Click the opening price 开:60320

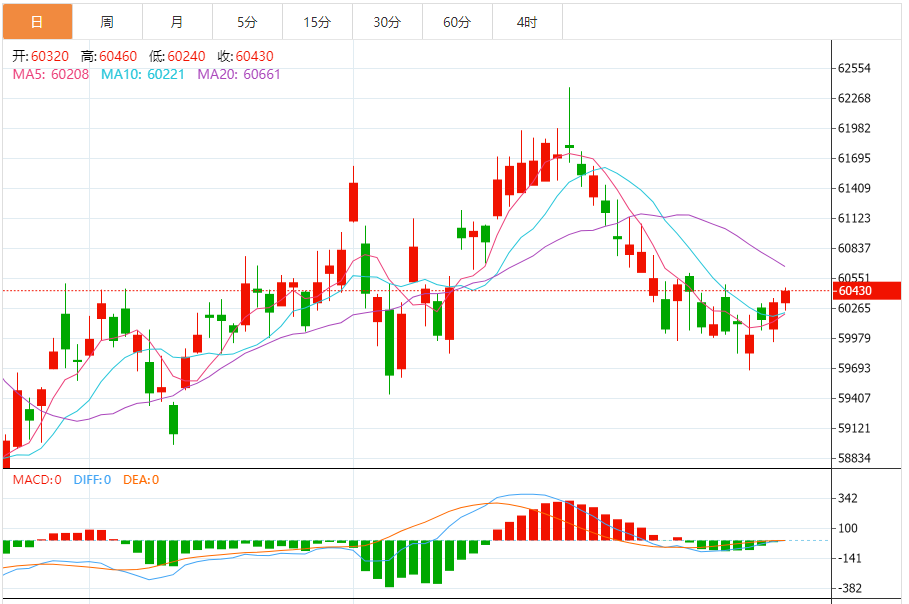click(41, 56)
